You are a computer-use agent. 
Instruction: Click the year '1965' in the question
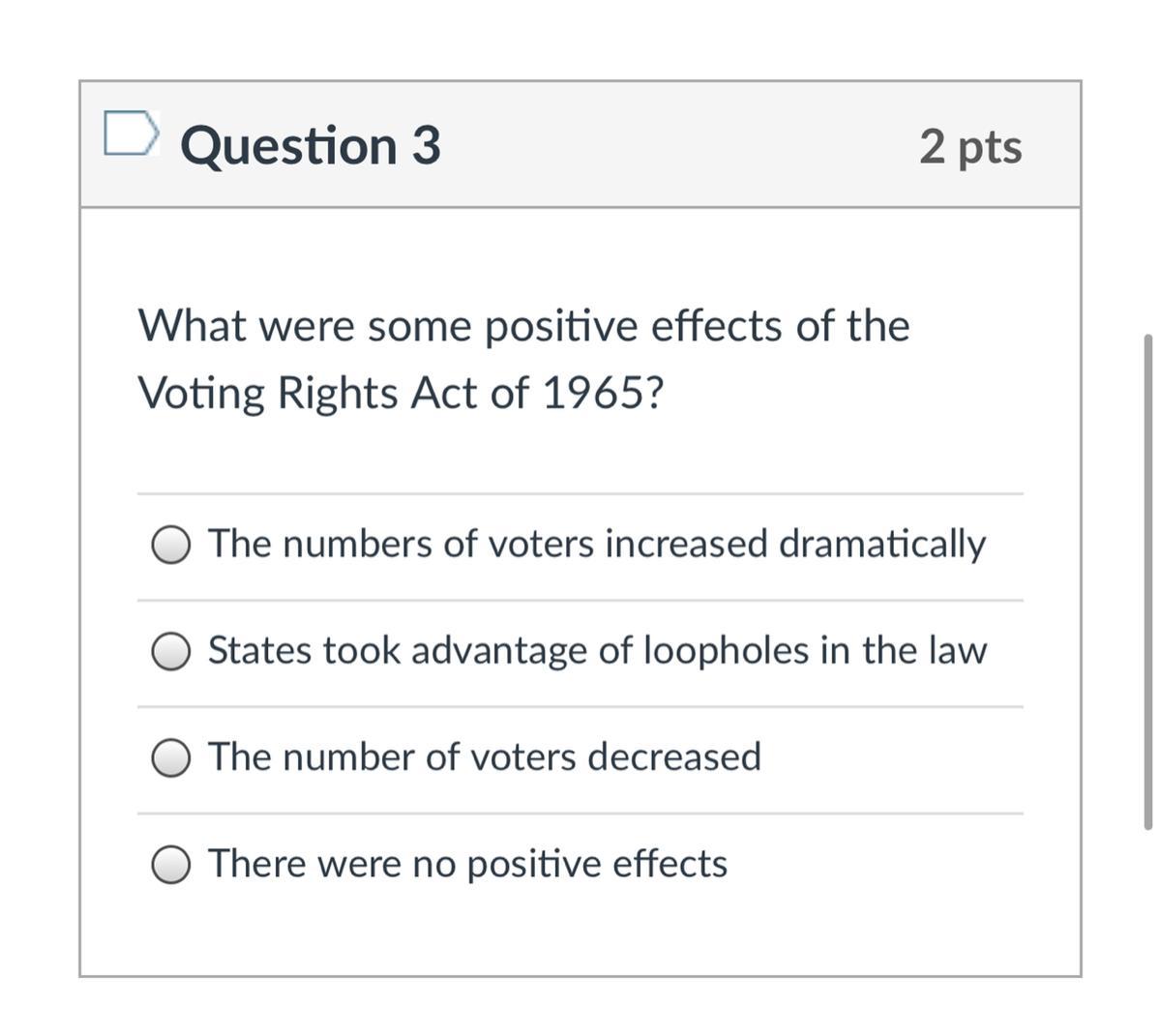pos(590,394)
